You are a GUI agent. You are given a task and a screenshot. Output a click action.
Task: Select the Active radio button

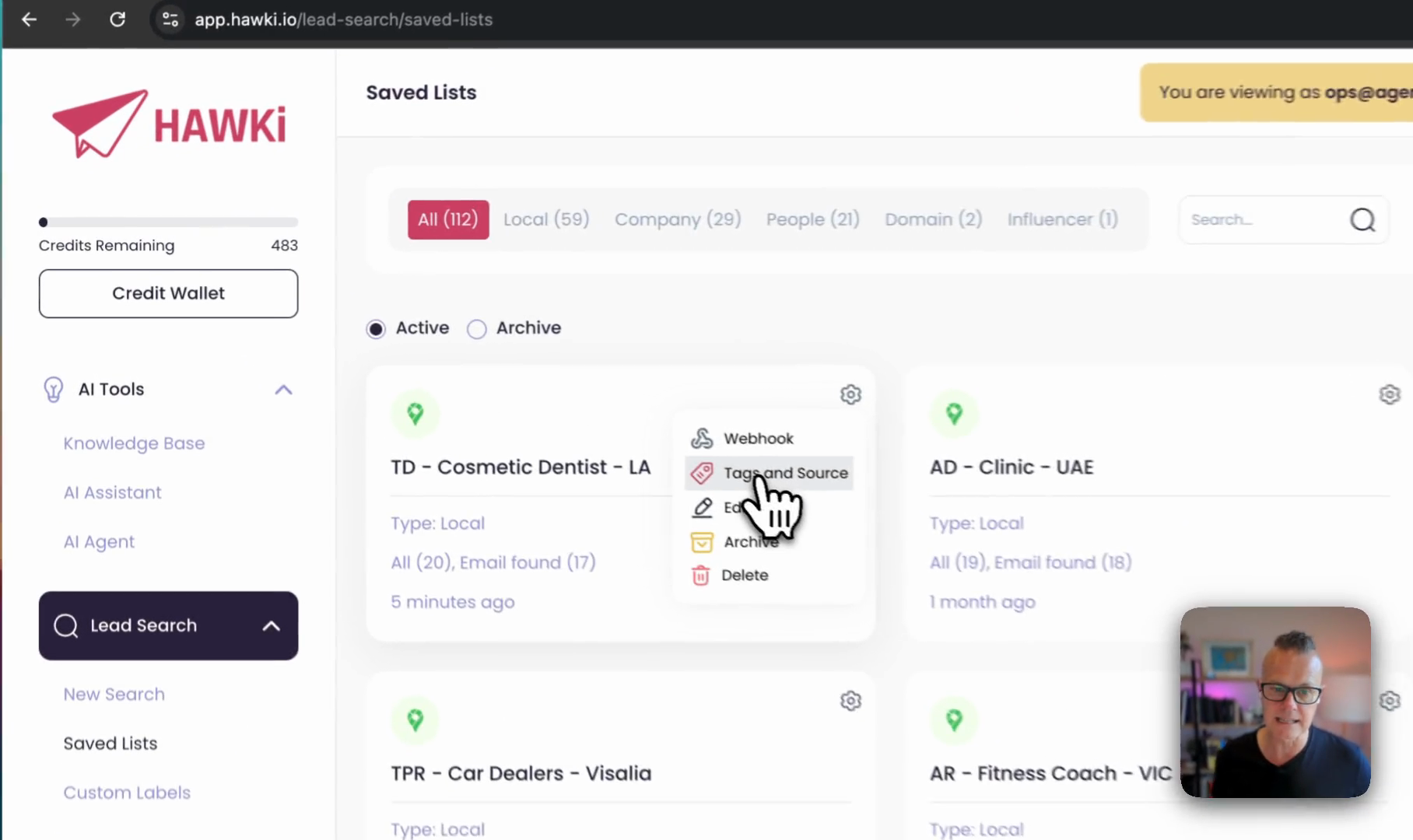tap(376, 329)
